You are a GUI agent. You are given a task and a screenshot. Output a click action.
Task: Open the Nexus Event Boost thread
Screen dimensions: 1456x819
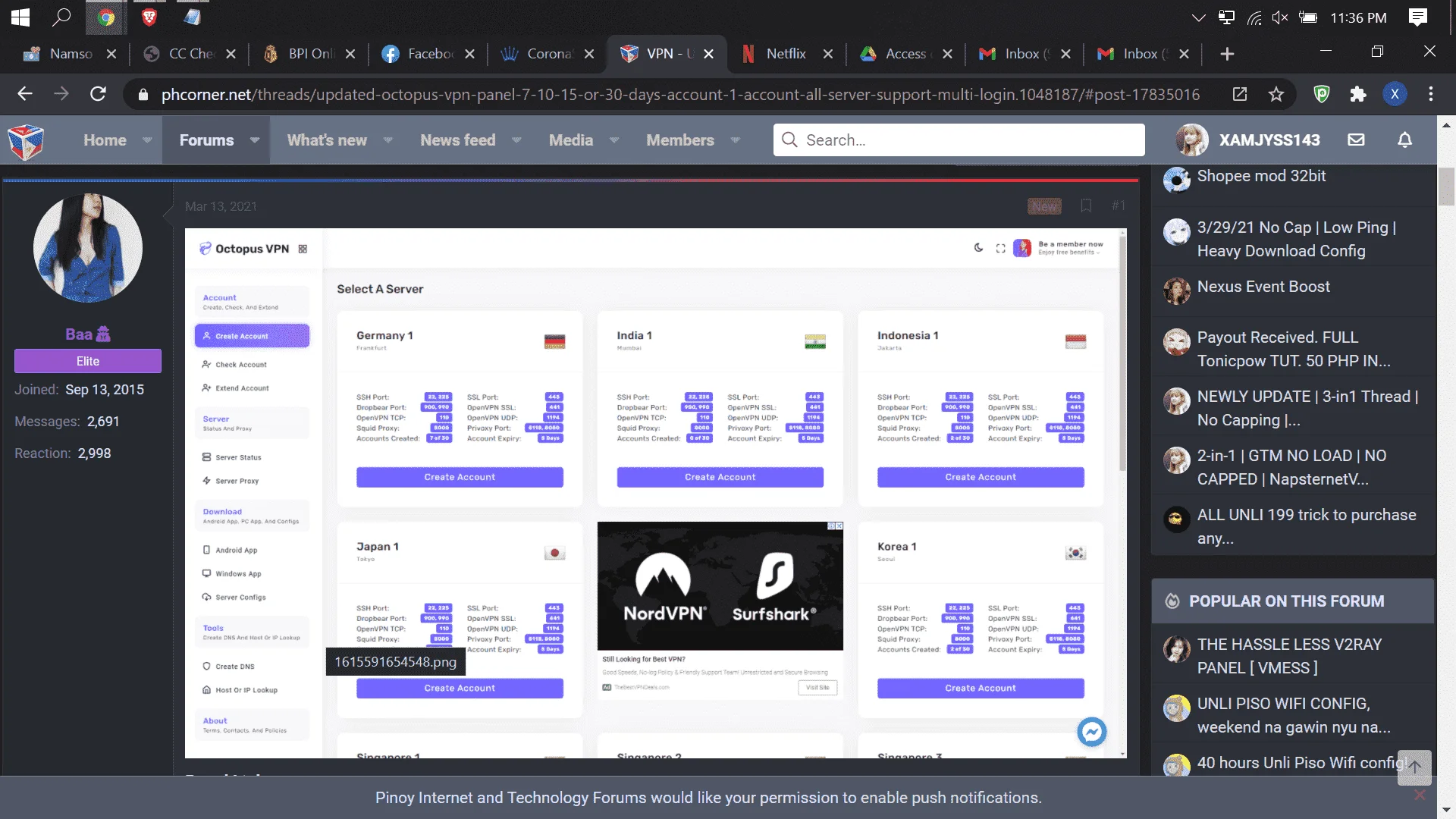(1263, 287)
